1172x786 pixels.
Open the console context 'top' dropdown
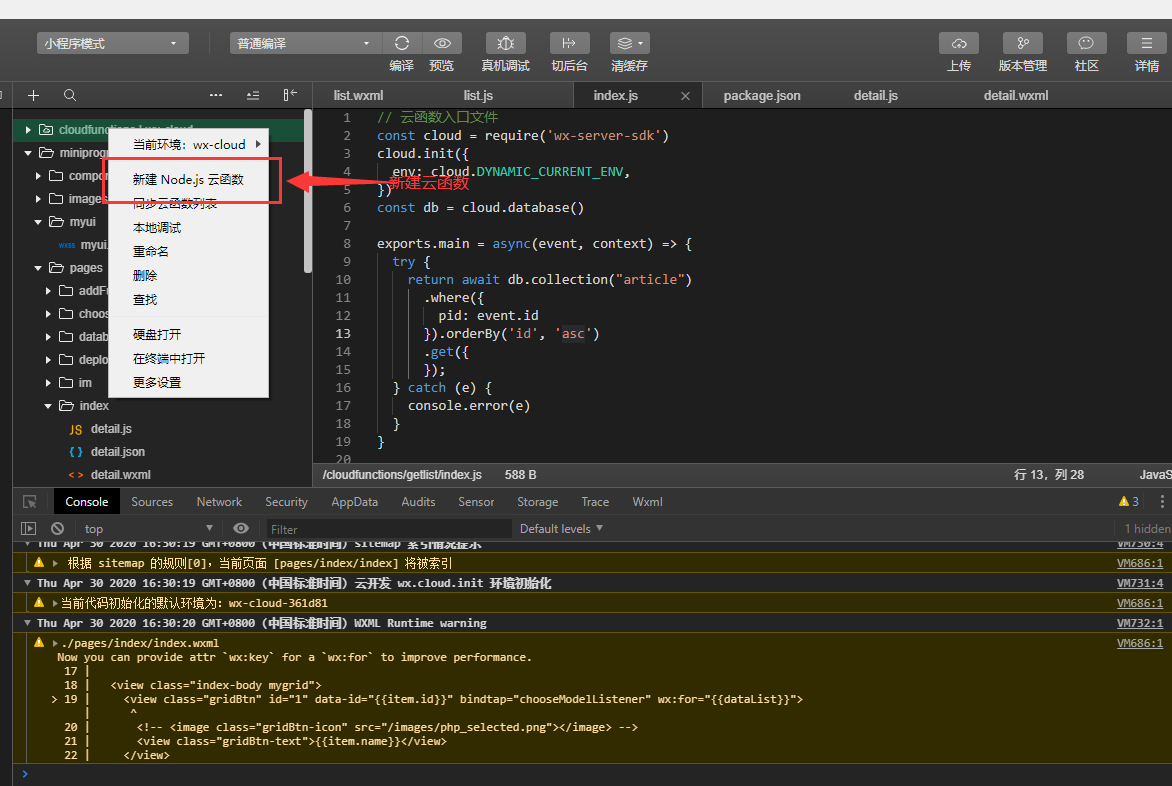tap(148, 528)
